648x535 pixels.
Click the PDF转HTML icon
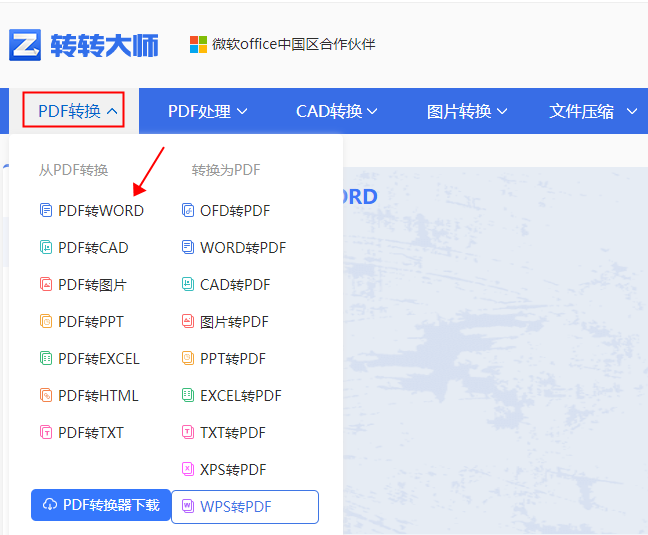pos(46,395)
